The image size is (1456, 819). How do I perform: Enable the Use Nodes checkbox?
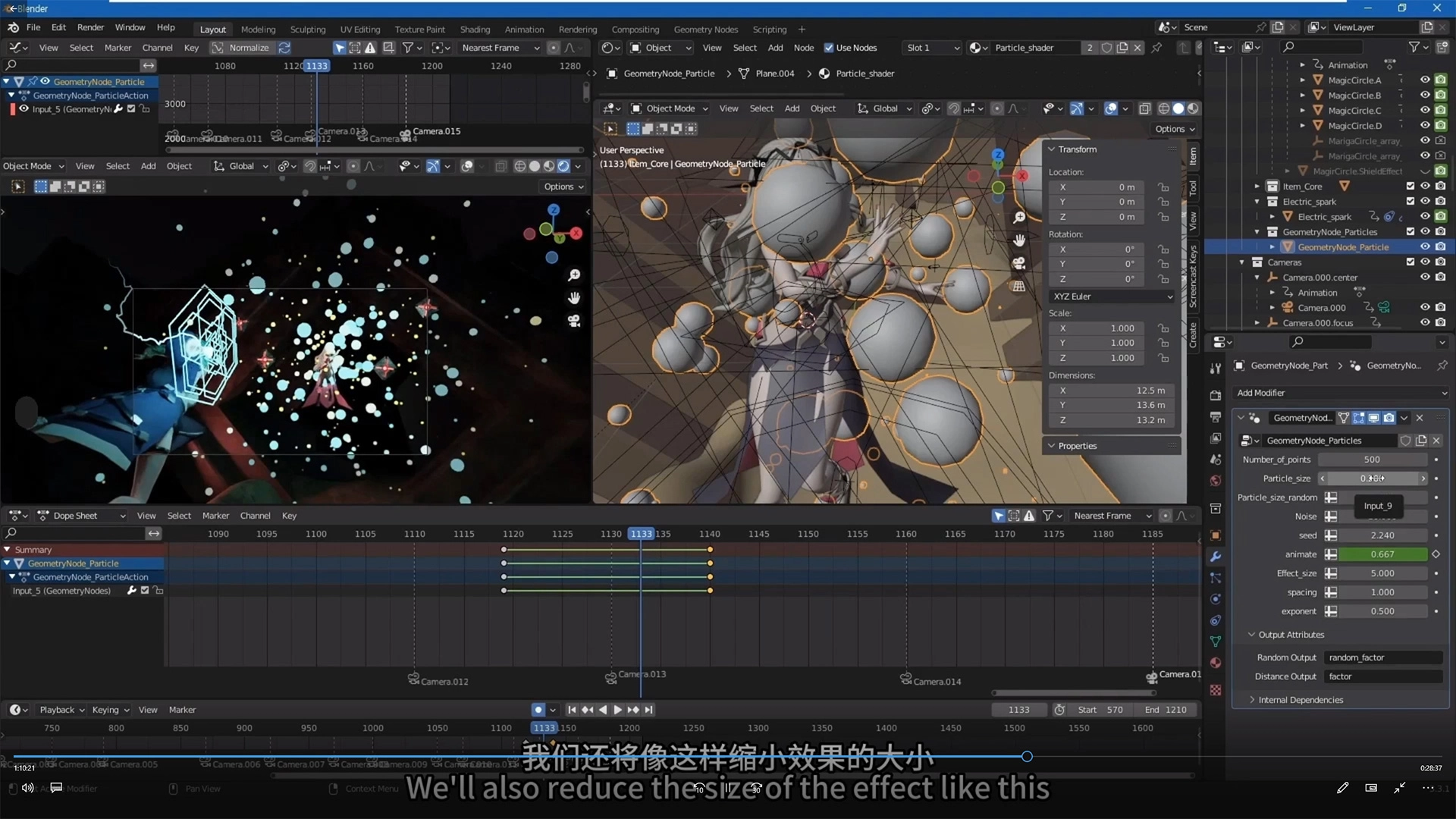tap(829, 48)
